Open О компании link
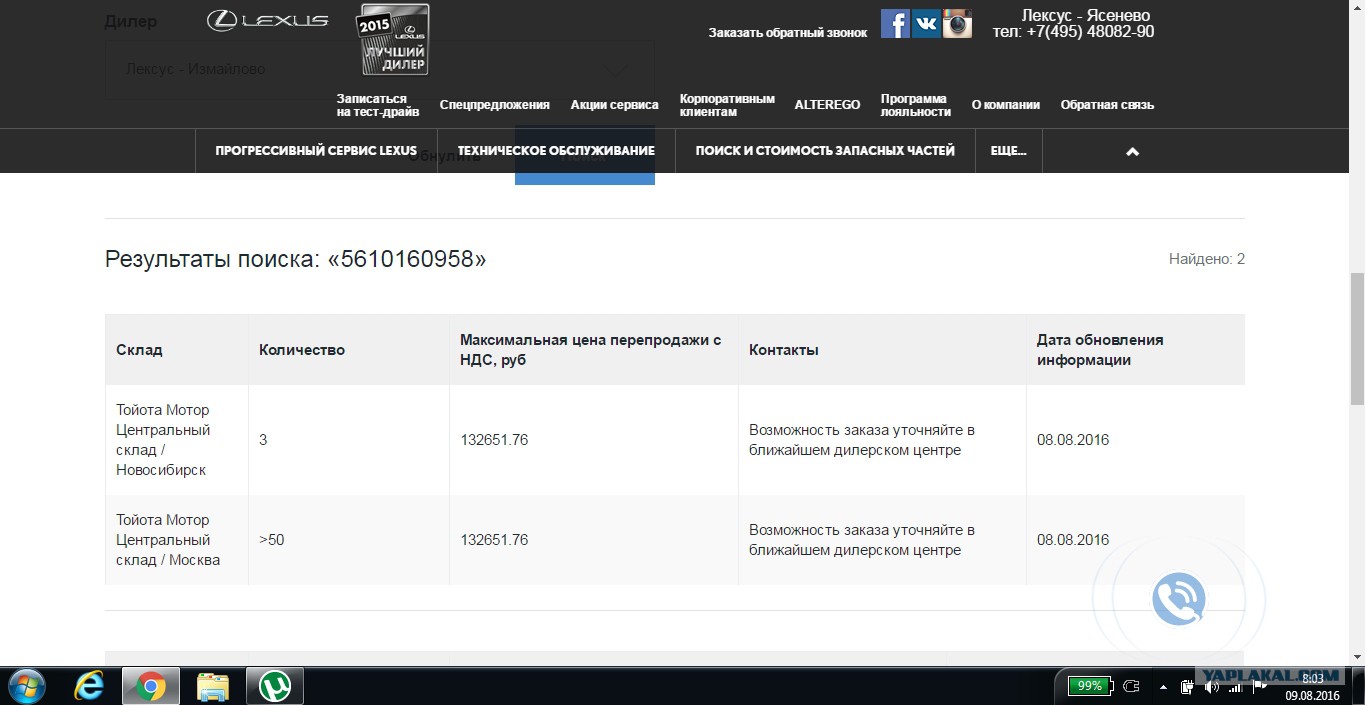Image resolution: width=1365 pixels, height=705 pixels. pos(1006,105)
